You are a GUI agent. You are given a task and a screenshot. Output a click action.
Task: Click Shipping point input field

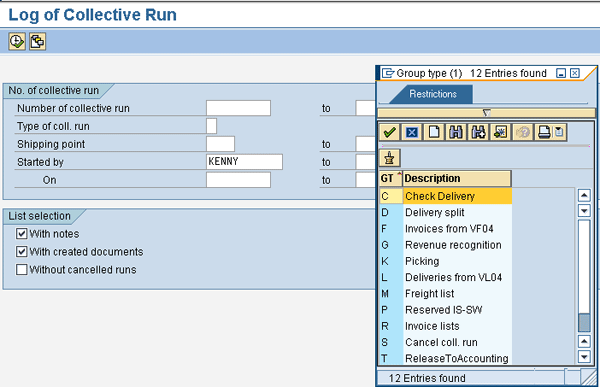click(x=220, y=144)
